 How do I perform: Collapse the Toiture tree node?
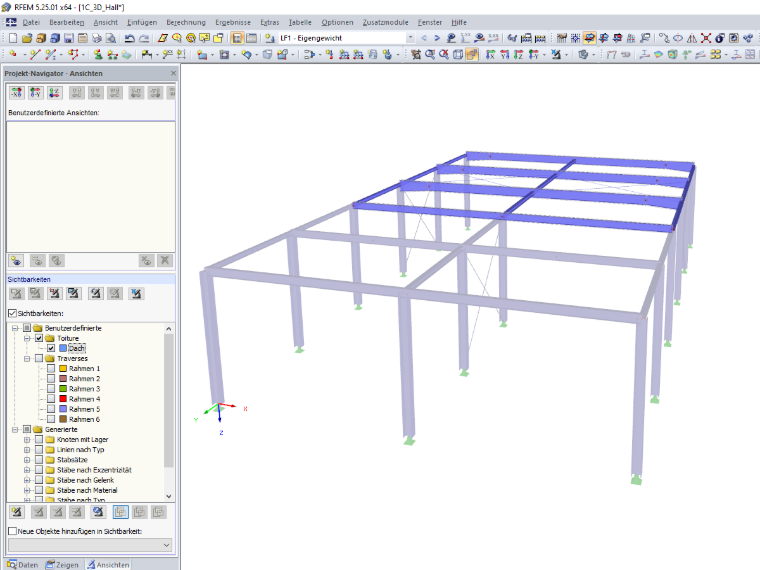pos(27,338)
